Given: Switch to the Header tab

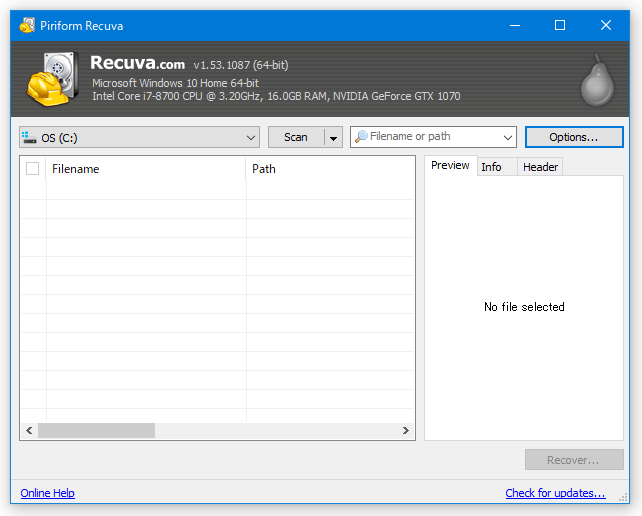Looking at the screenshot, I should click(540, 167).
